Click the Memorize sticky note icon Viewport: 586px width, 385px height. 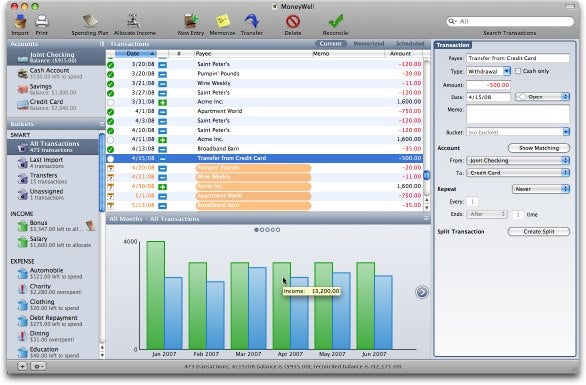(223, 21)
